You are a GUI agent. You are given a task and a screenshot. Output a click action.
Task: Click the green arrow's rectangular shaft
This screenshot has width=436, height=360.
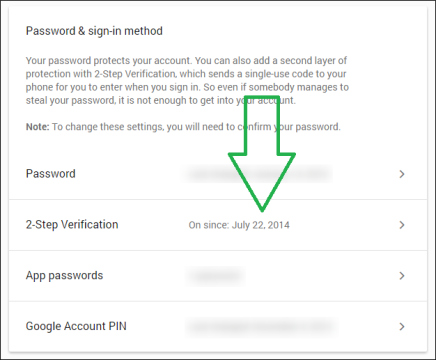262,125
